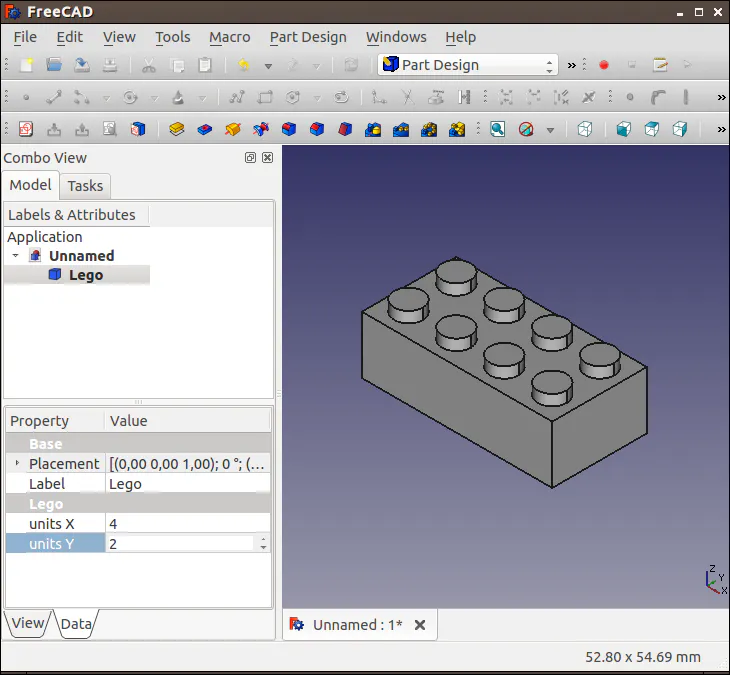
Task: Open the Part Design menu
Action: click(x=308, y=37)
